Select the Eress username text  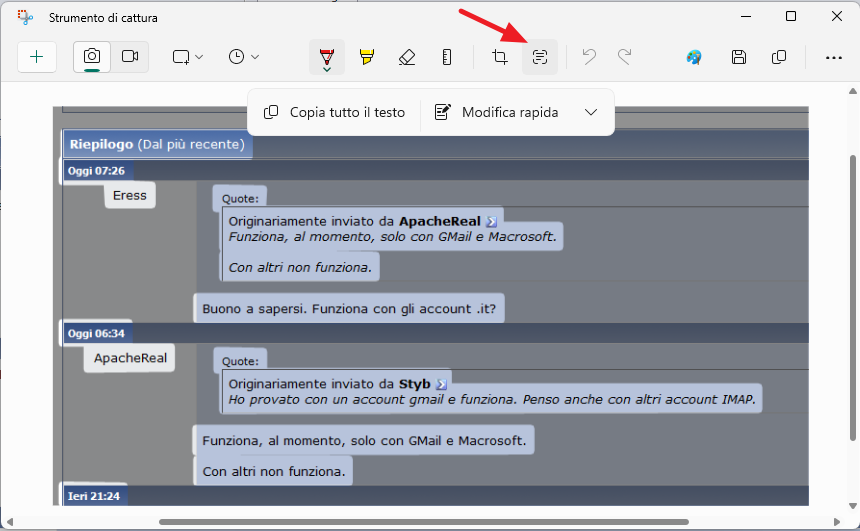point(130,196)
